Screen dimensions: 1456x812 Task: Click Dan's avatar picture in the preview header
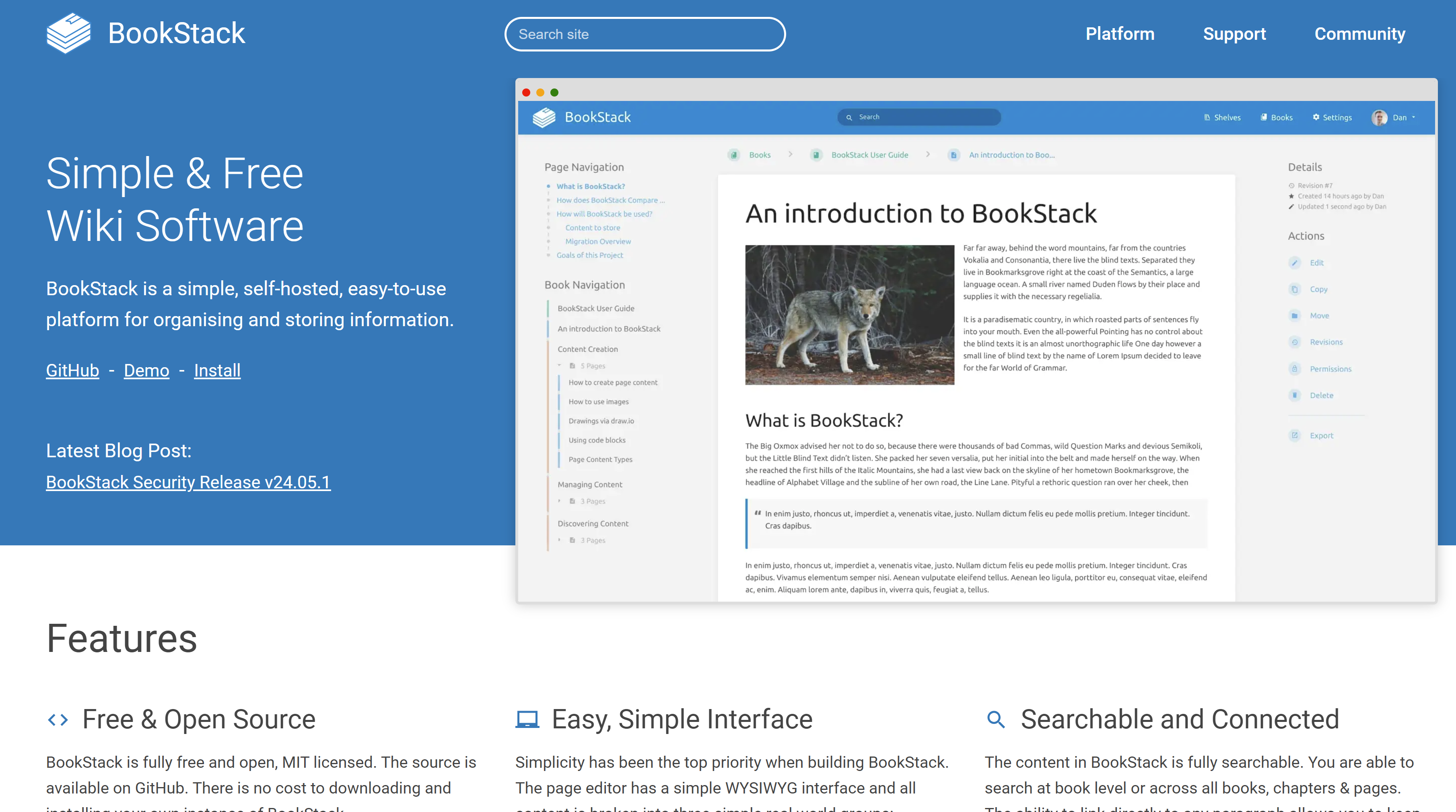coord(1379,117)
